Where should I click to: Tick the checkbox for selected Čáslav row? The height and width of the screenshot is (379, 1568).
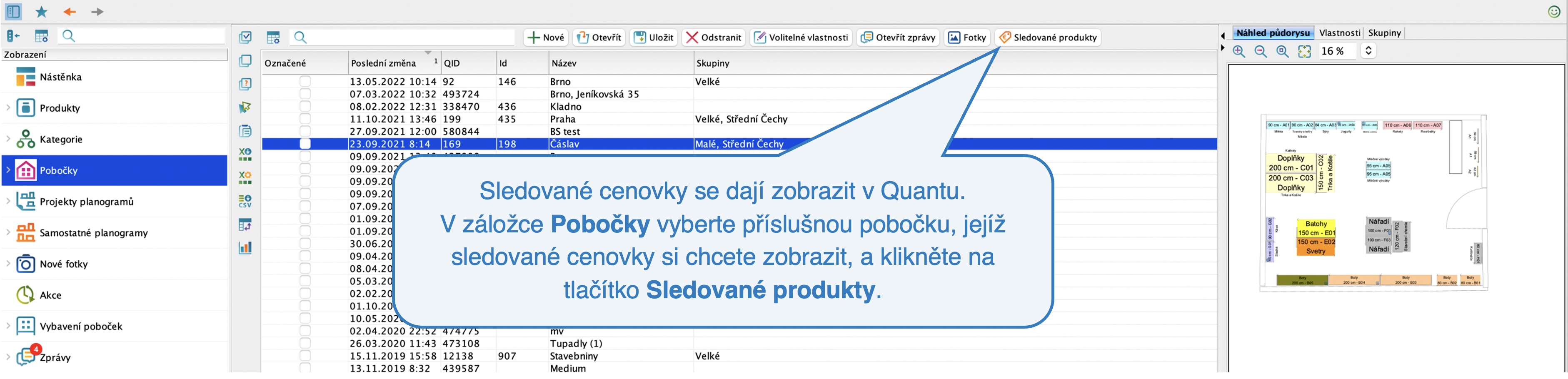point(305,144)
